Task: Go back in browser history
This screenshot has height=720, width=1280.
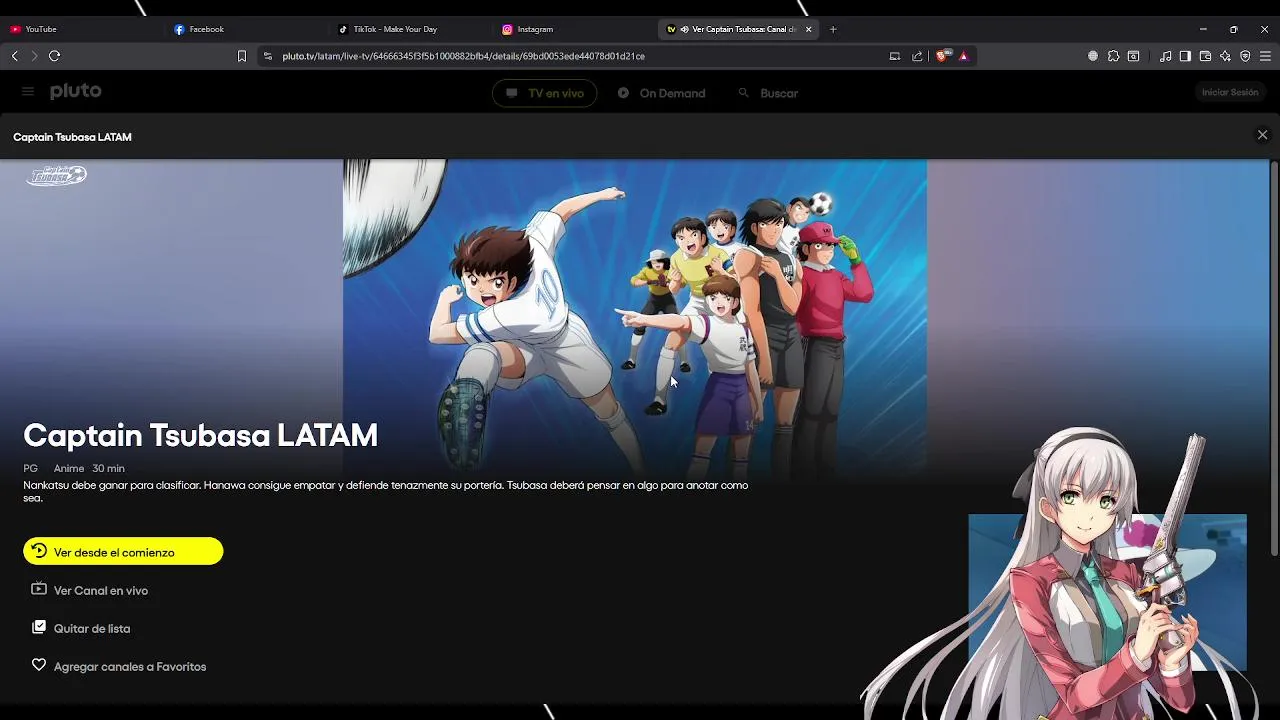Action: point(15,56)
